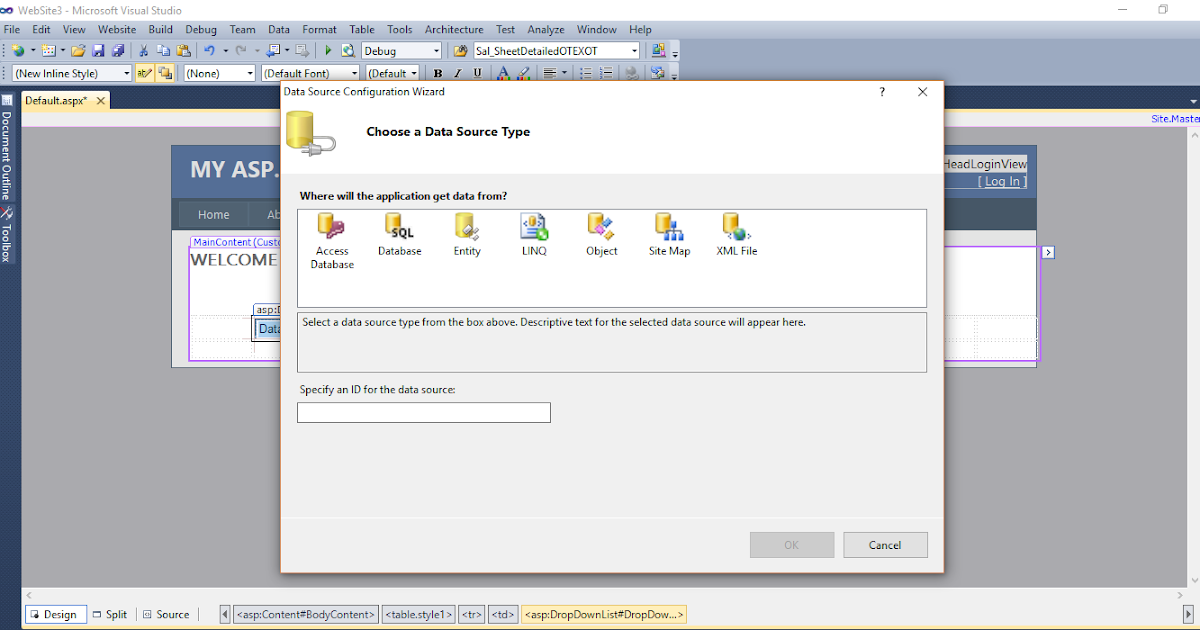Toggle bold formatting in the formatting toolbar

(x=437, y=72)
